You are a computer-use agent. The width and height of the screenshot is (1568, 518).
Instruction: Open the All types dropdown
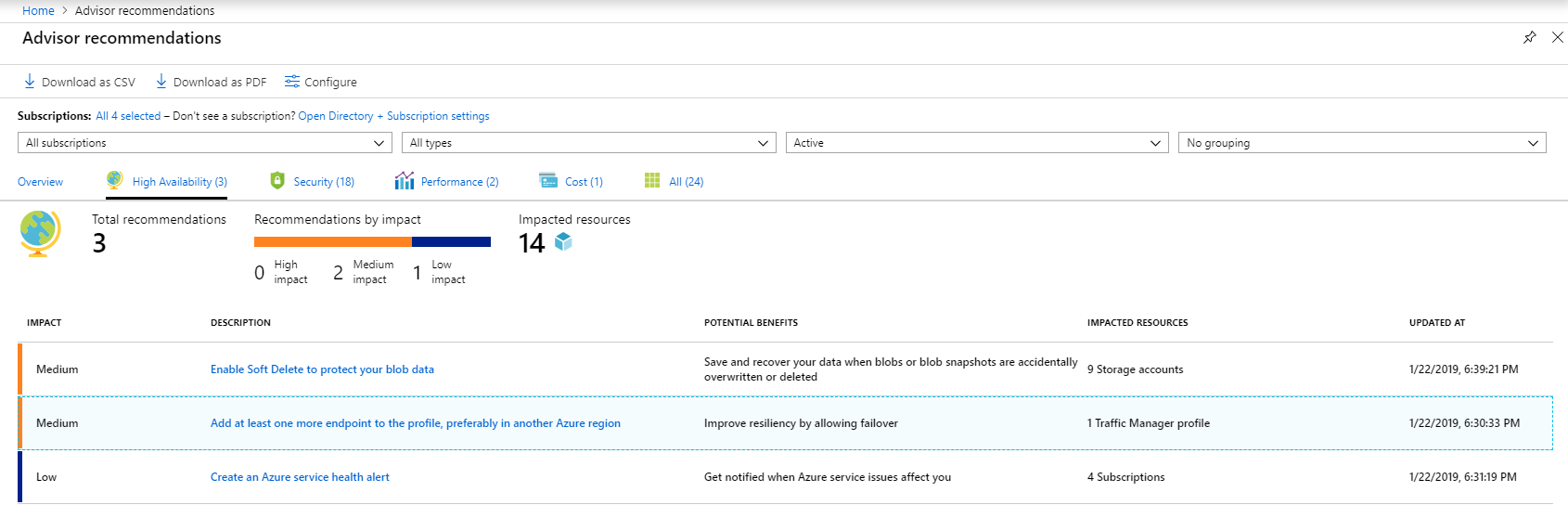pos(588,143)
